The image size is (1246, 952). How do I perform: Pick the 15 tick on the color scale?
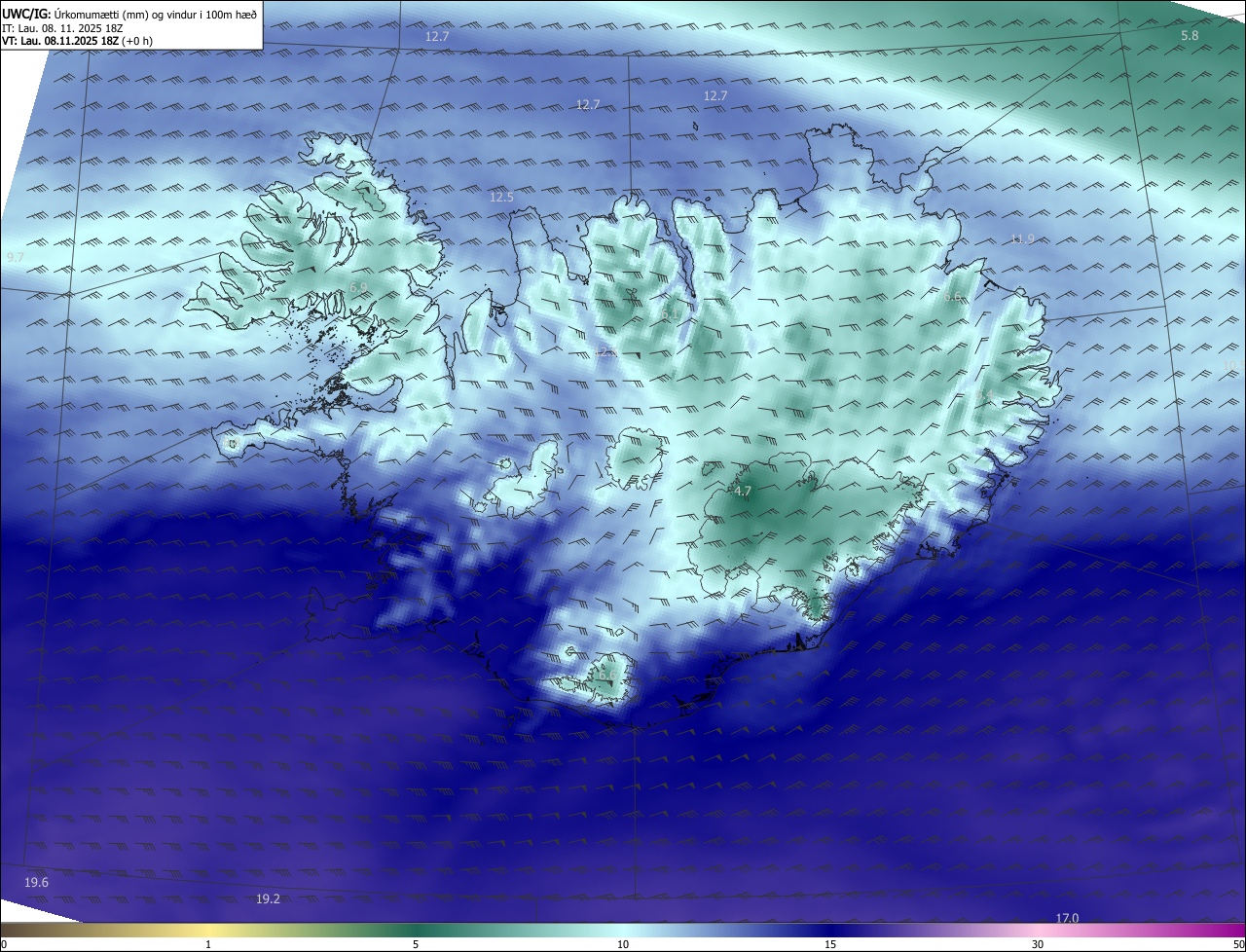click(x=830, y=944)
